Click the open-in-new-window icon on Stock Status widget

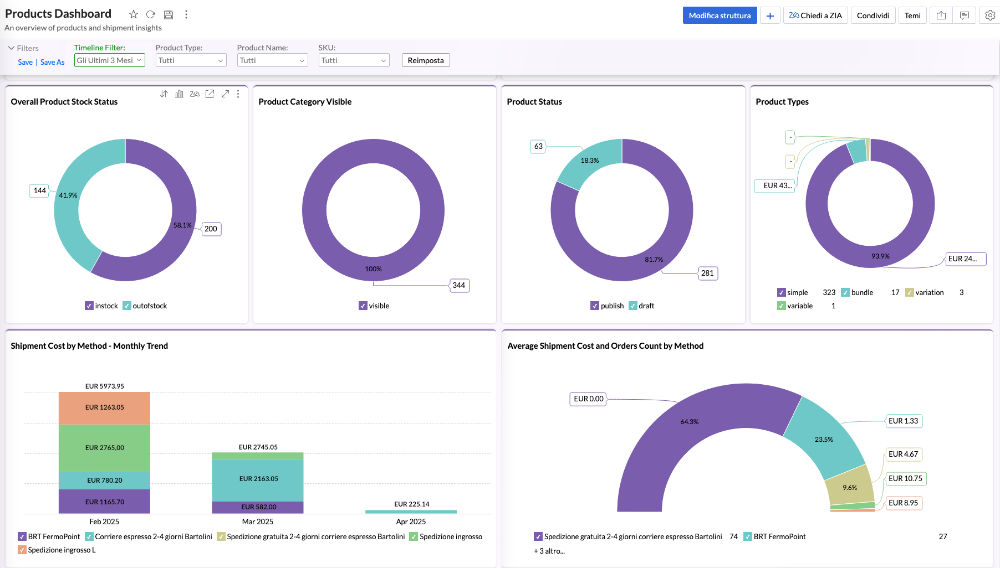(x=210, y=94)
